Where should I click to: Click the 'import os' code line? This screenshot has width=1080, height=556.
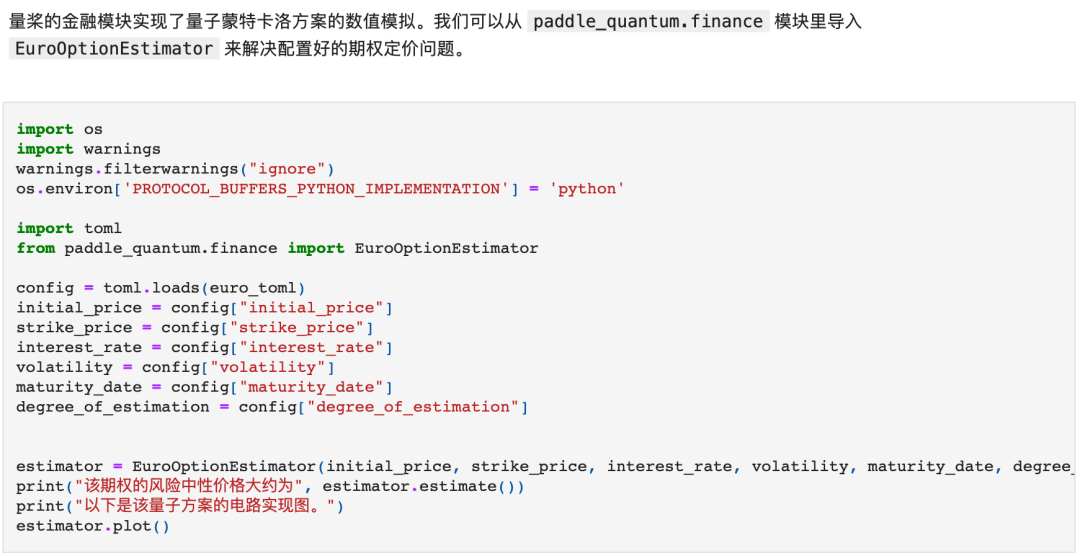coord(59,129)
